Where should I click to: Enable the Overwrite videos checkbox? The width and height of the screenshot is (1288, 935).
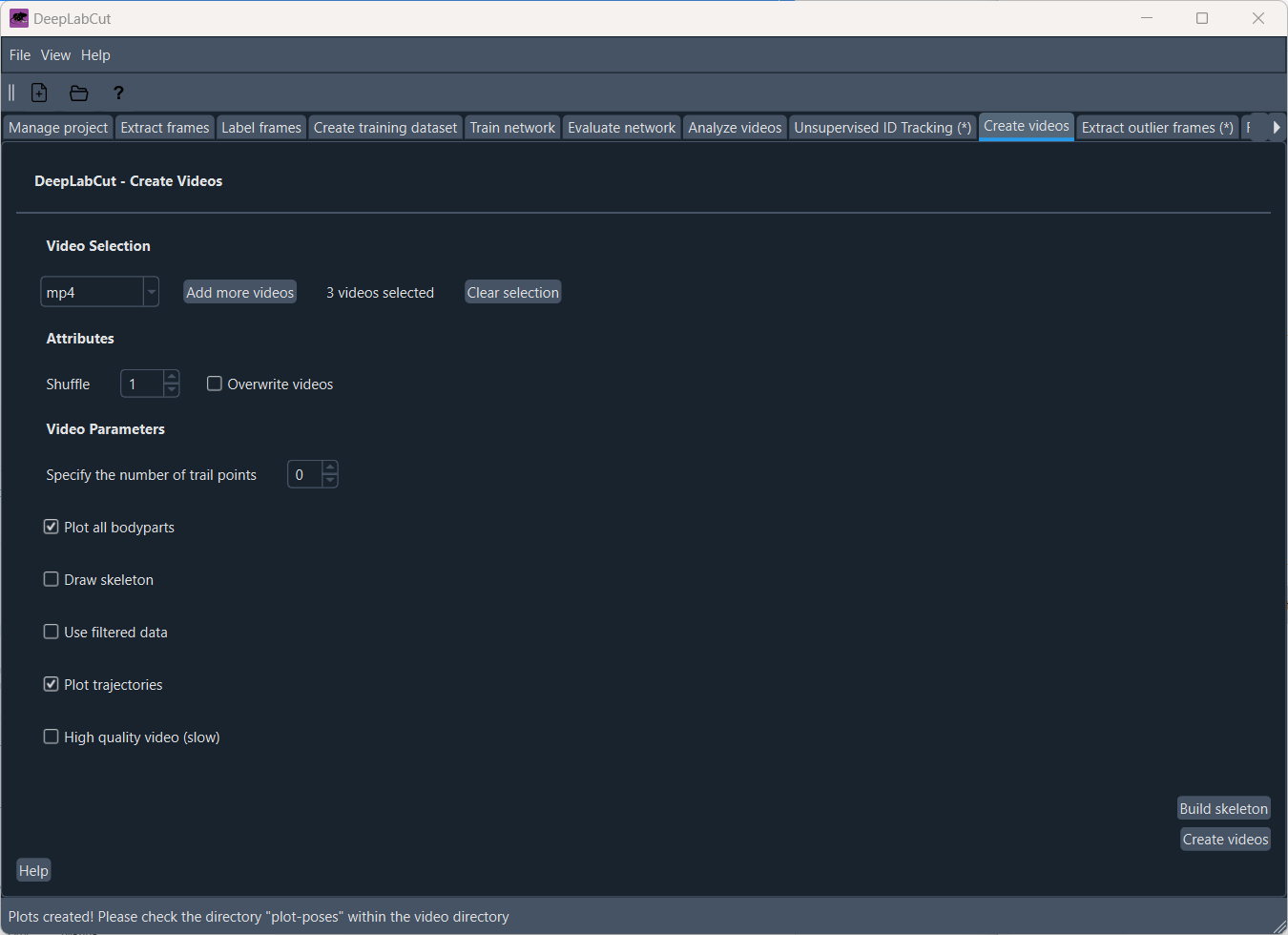[x=215, y=384]
